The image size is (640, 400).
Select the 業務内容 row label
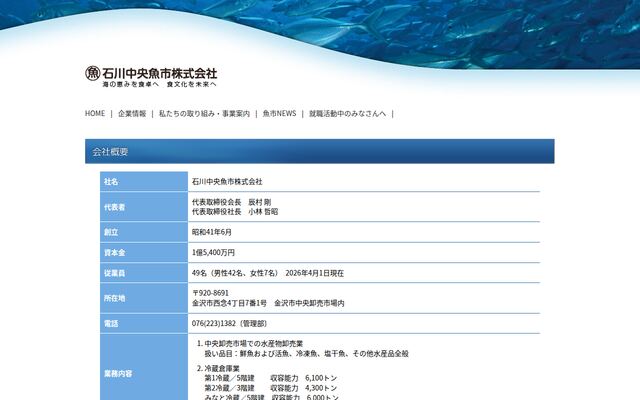coord(118,373)
